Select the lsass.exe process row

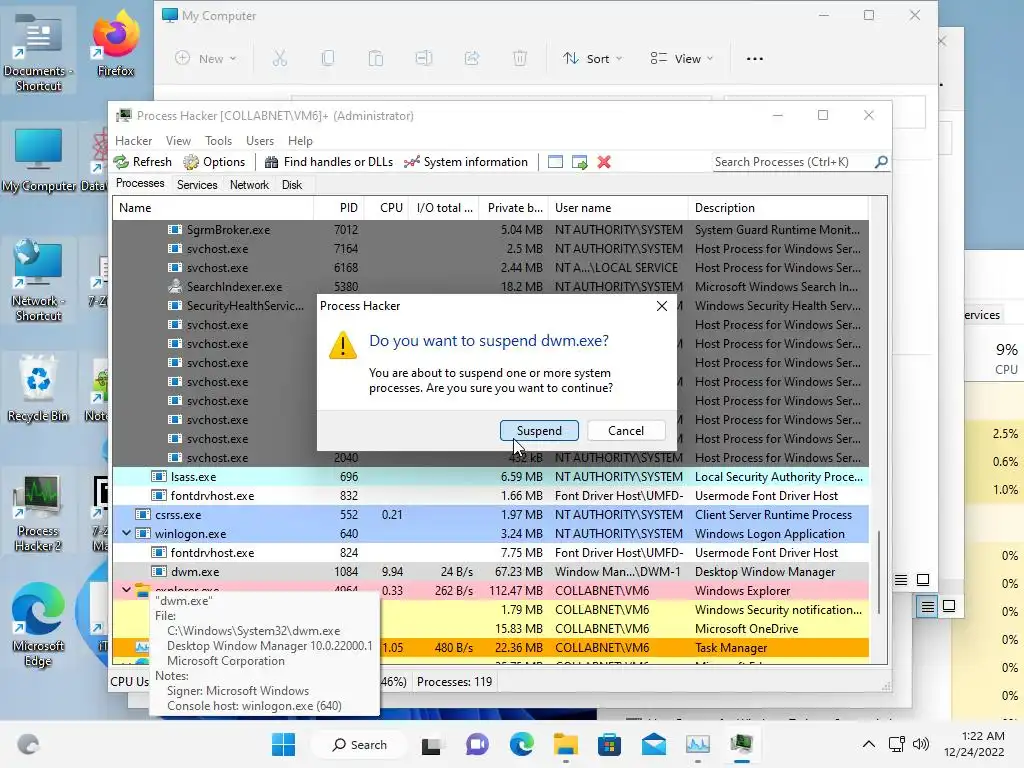tap(490, 477)
